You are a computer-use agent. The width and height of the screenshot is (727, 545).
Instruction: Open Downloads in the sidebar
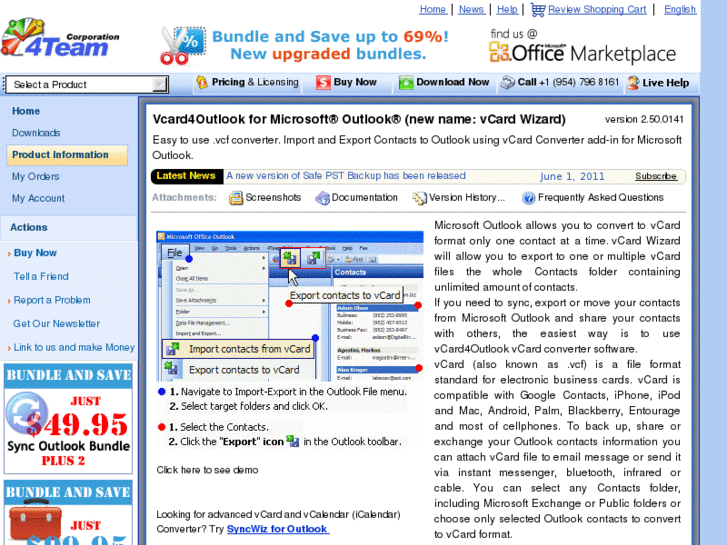(x=36, y=133)
